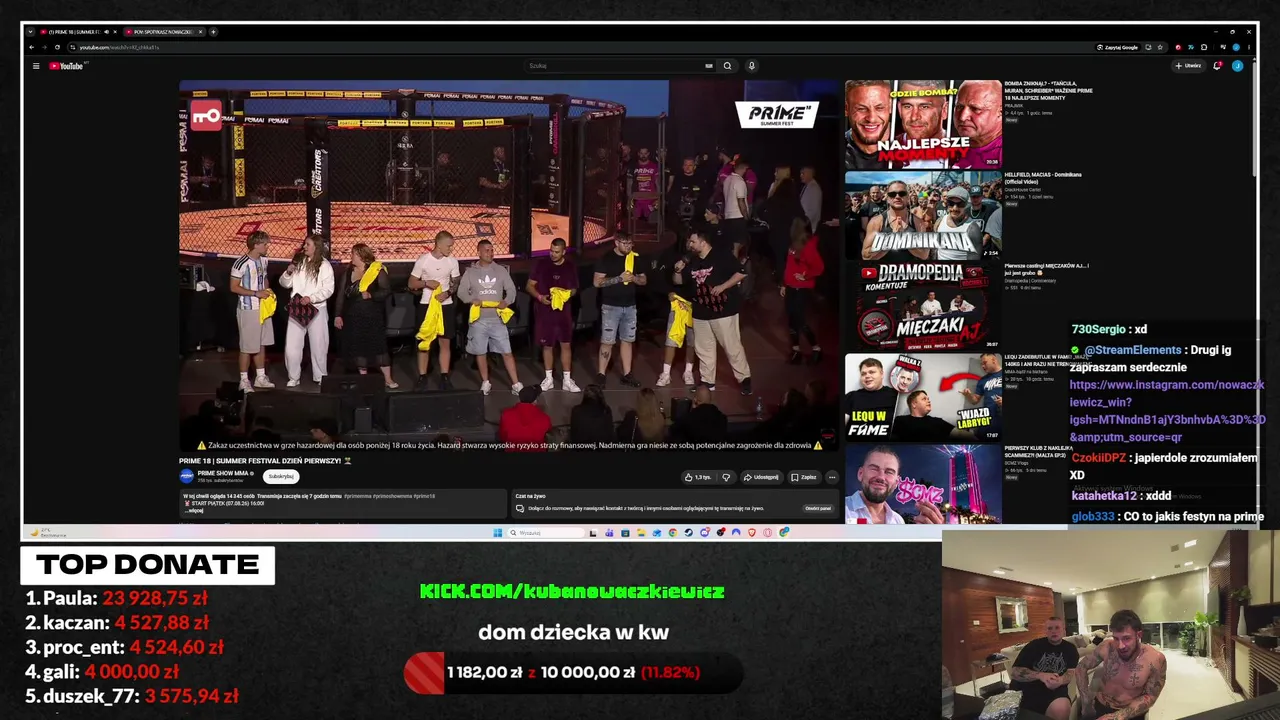
Task: Share the video with Udostępnij
Action: tap(761, 477)
